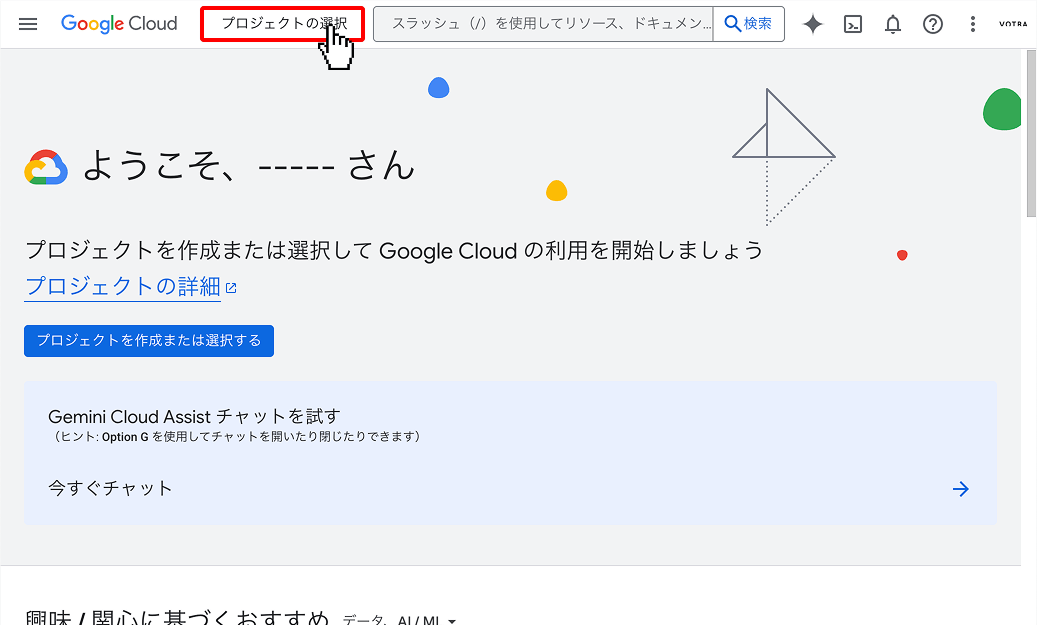Open Gemini sparkle AI assistant icon
The image size is (1037, 625).
(x=813, y=24)
